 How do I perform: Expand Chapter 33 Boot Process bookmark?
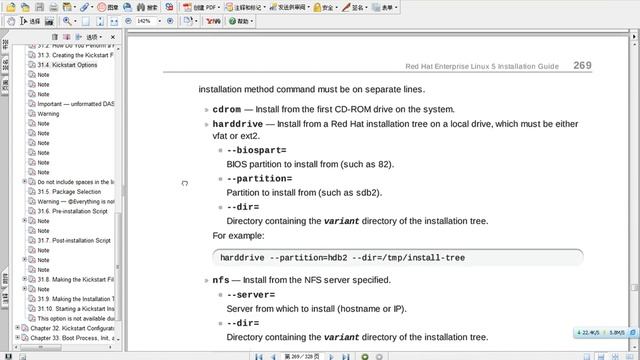click(x=18, y=338)
